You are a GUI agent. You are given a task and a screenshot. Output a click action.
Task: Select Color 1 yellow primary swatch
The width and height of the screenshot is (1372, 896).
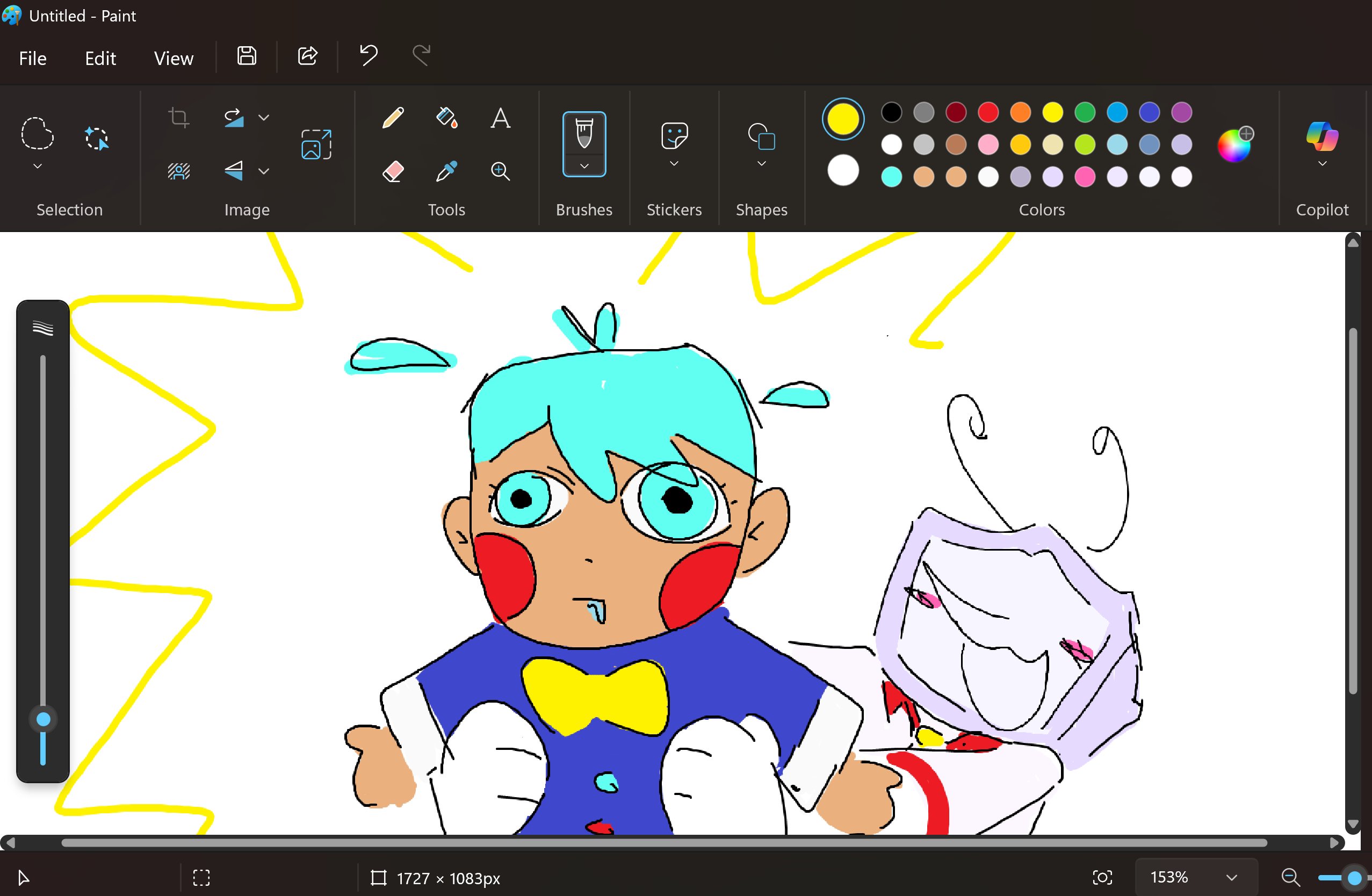click(843, 119)
